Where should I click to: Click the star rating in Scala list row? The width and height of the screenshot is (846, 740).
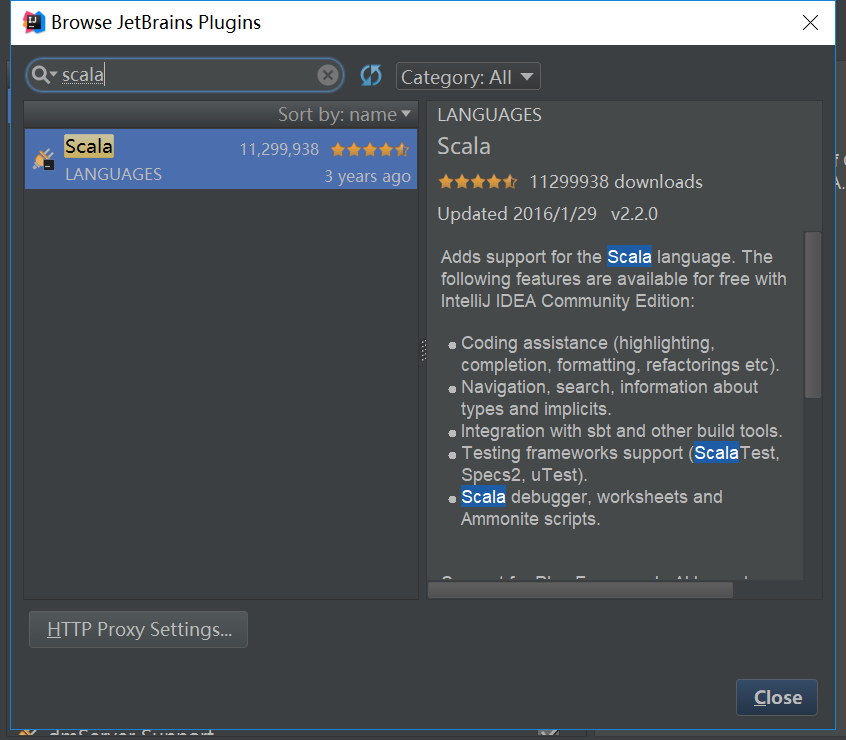[370, 149]
